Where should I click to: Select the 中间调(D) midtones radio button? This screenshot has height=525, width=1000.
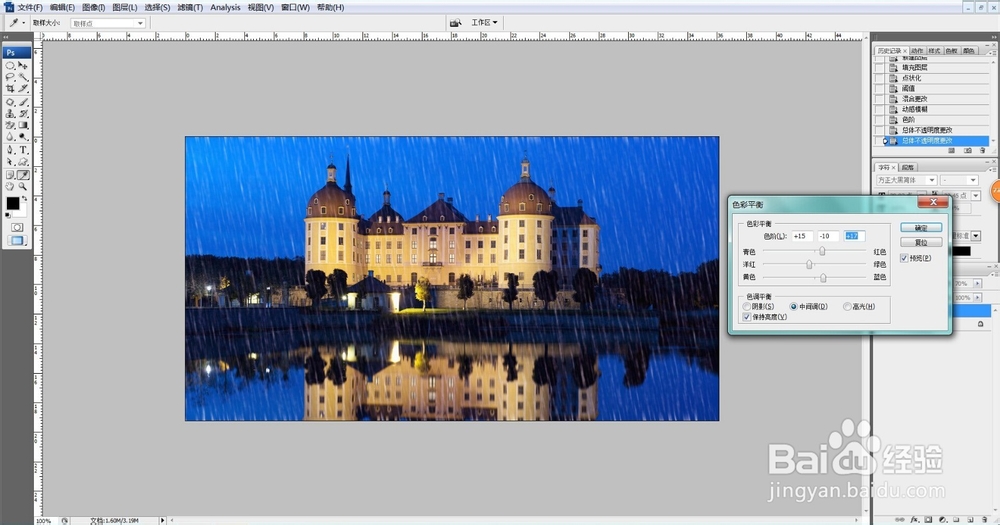tap(793, 306)
